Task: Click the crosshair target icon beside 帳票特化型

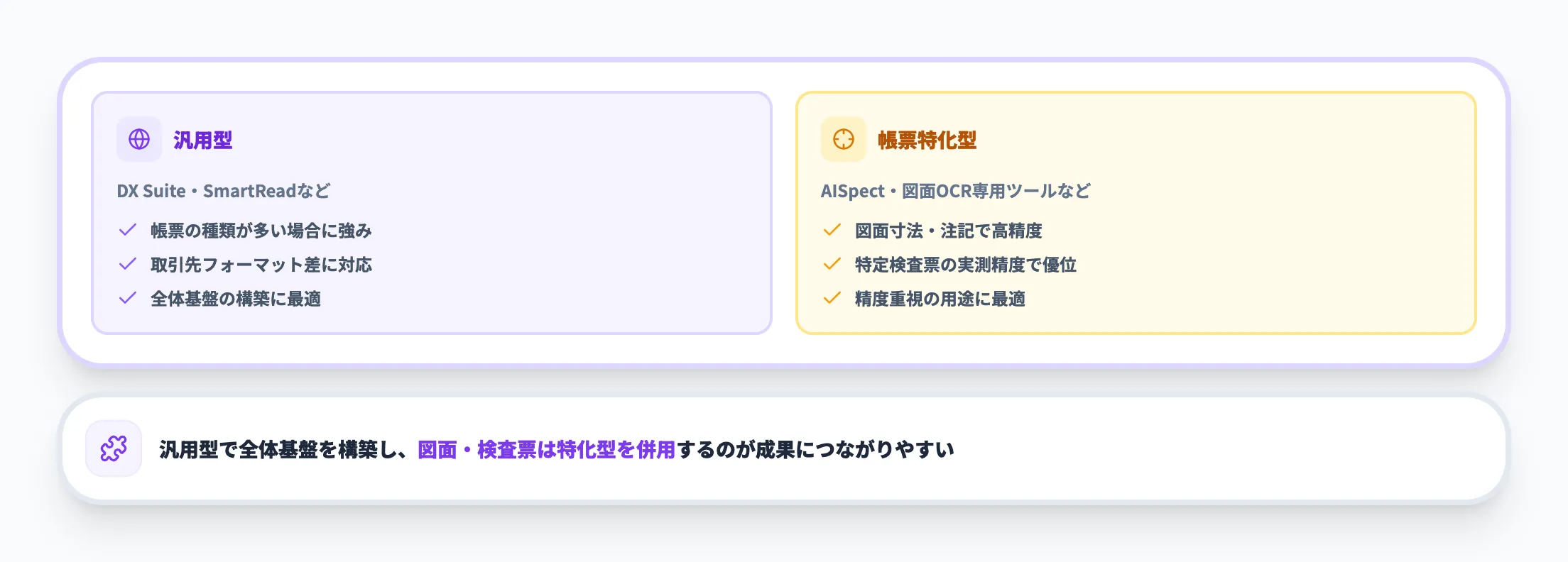Action: pos(843,139)
